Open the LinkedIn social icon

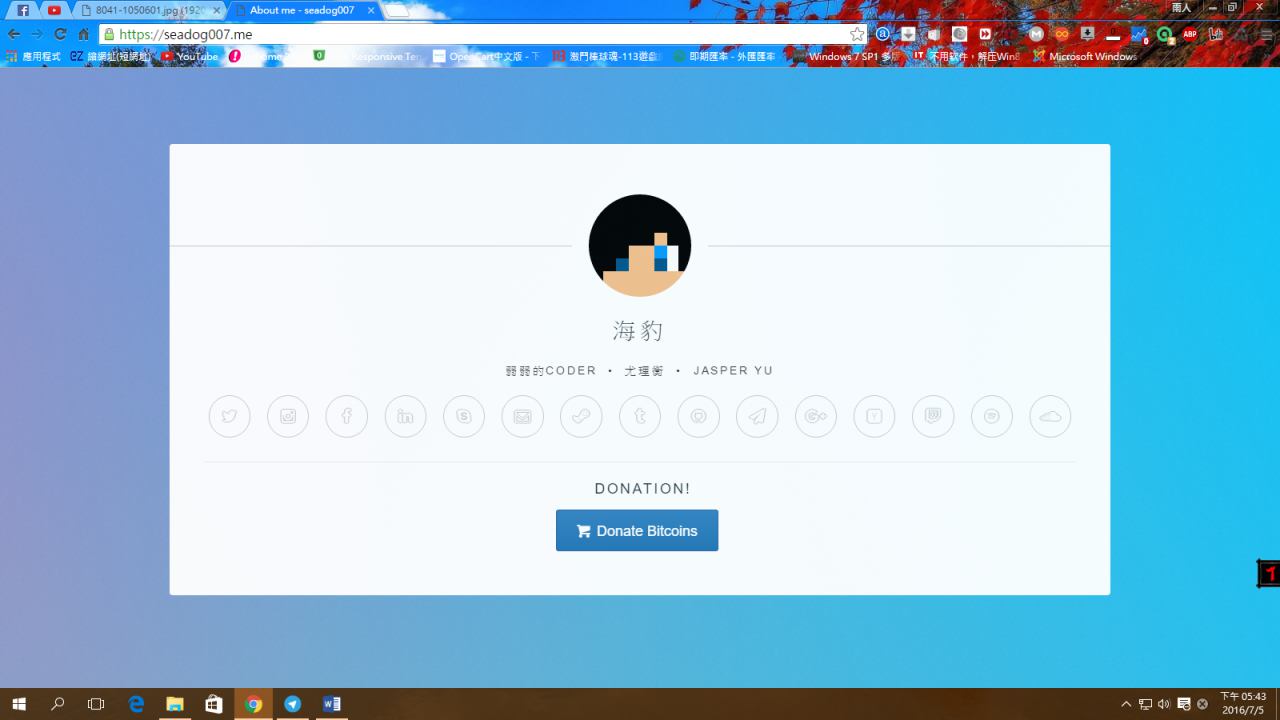tap(405, 417)
